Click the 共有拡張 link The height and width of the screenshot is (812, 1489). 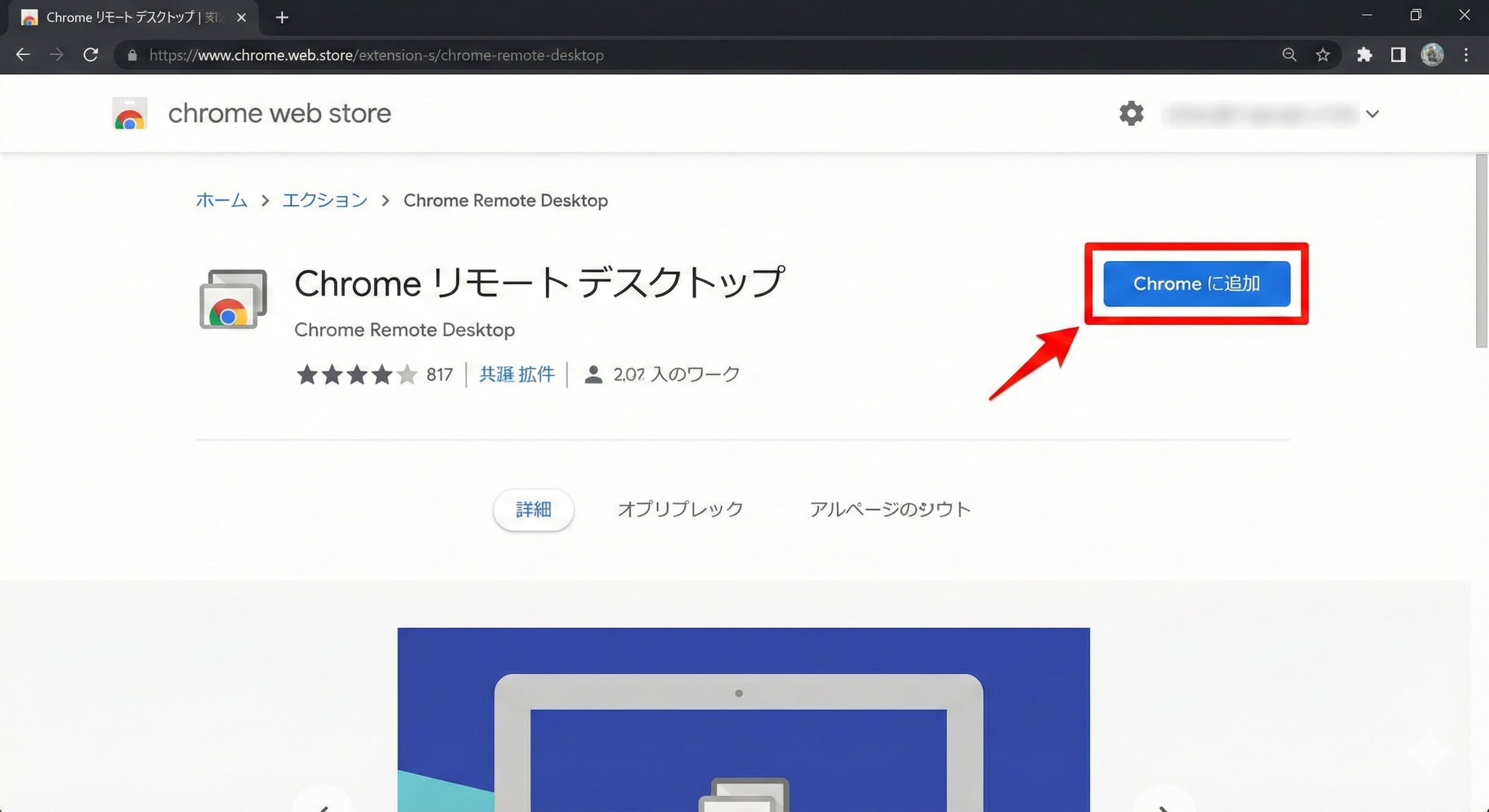tap(516, 374)
